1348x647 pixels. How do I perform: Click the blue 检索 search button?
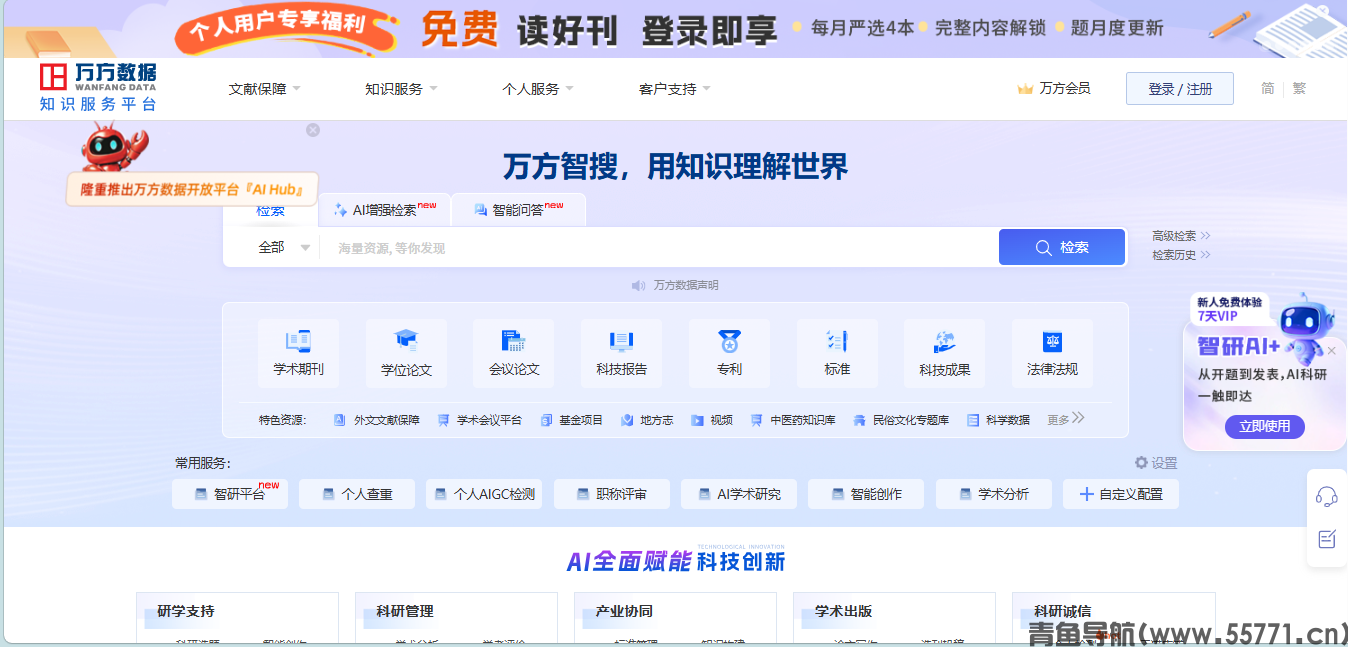click(x=1062, y=247)
